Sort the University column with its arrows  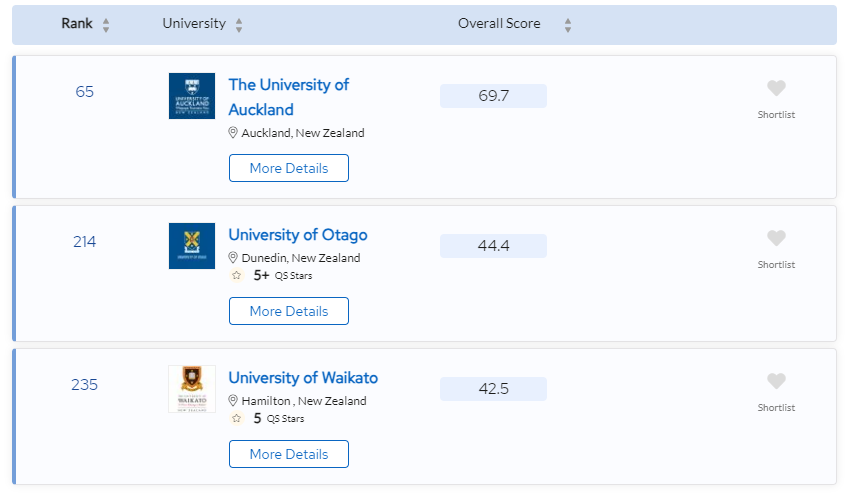[x=239, y=25]
